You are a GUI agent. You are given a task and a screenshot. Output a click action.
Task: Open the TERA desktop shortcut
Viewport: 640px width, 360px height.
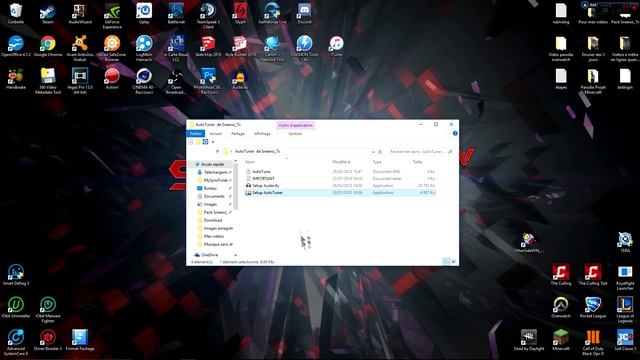pos(625,242)
